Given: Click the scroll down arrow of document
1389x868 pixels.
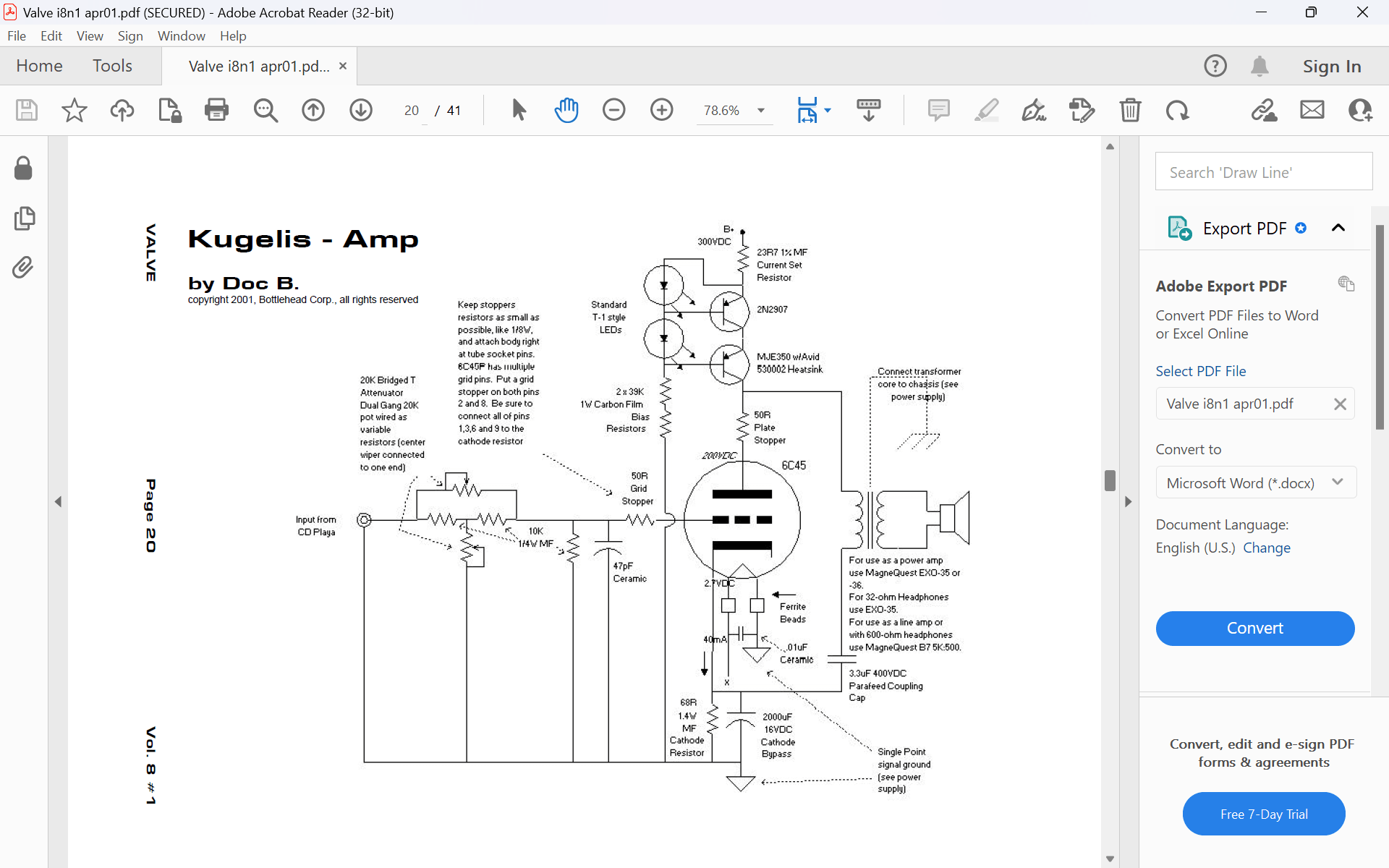Looking at the screenshot, I should pos(1110,859).
